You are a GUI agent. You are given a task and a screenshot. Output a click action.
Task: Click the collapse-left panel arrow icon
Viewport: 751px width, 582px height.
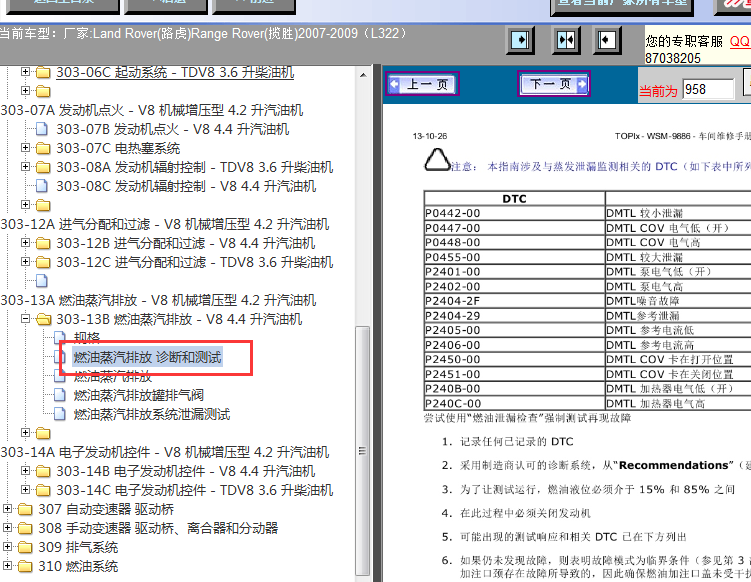point(607,40)
